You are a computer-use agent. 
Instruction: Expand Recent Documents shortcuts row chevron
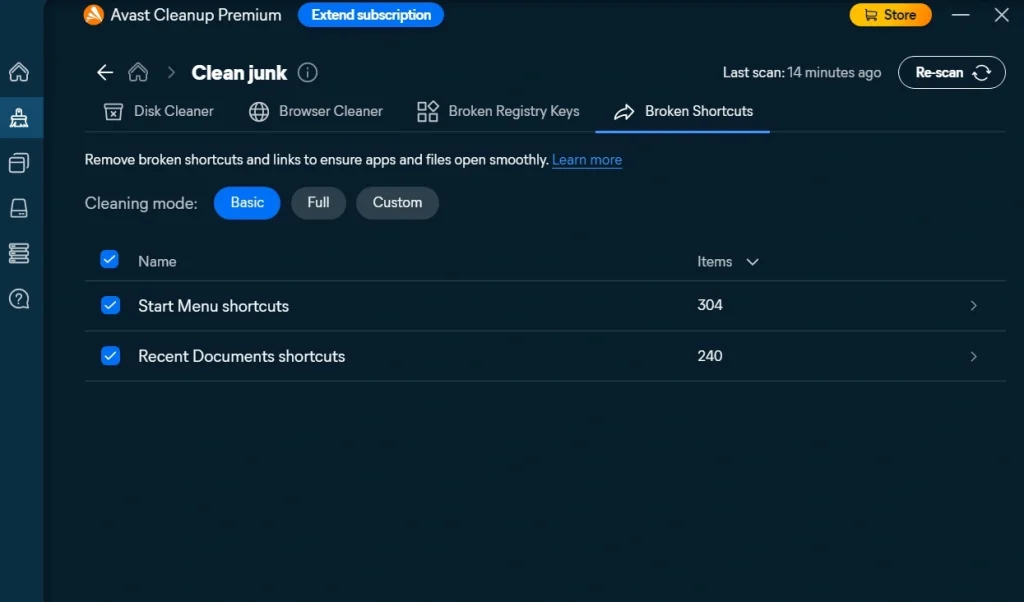974,356
